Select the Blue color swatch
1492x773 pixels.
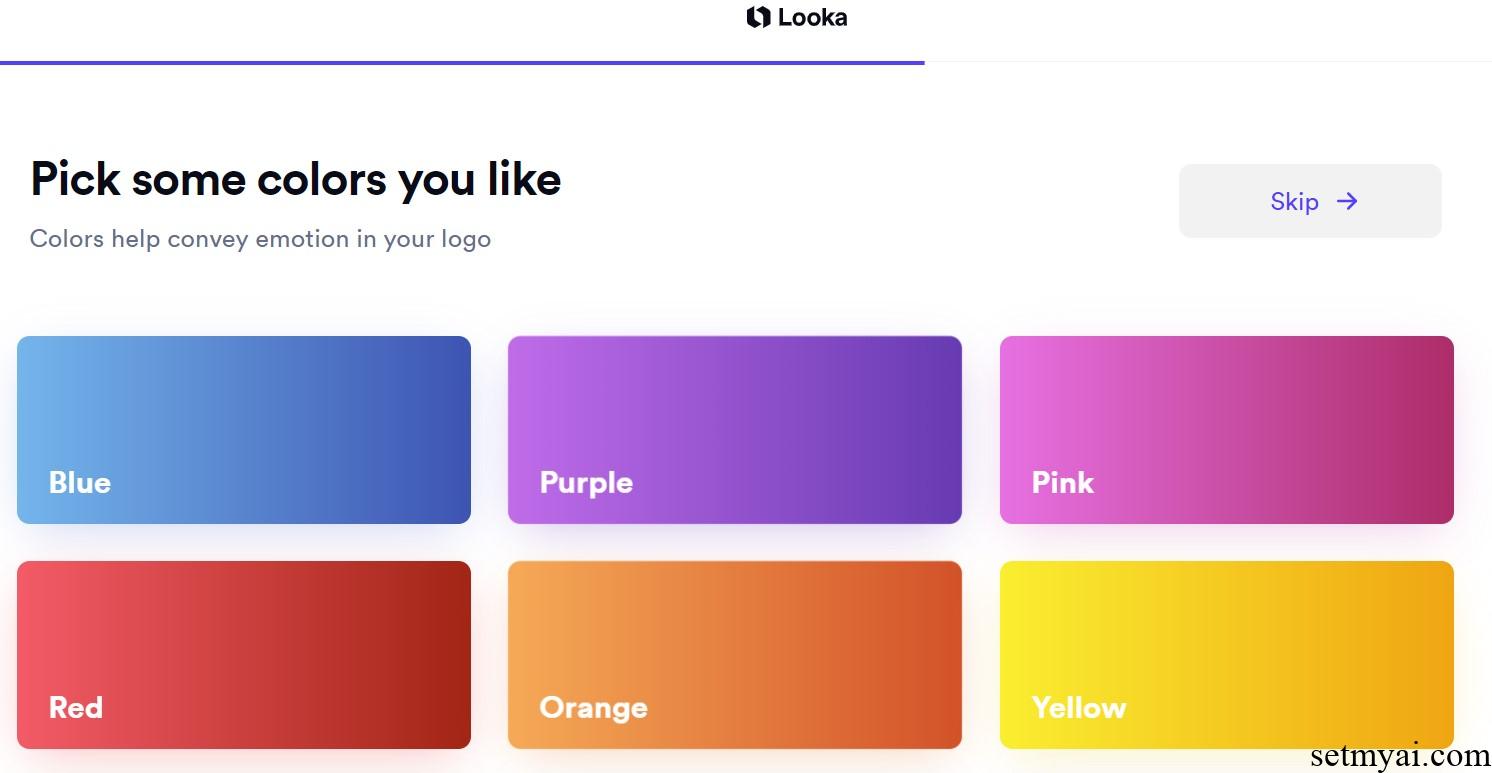(244, 430)
